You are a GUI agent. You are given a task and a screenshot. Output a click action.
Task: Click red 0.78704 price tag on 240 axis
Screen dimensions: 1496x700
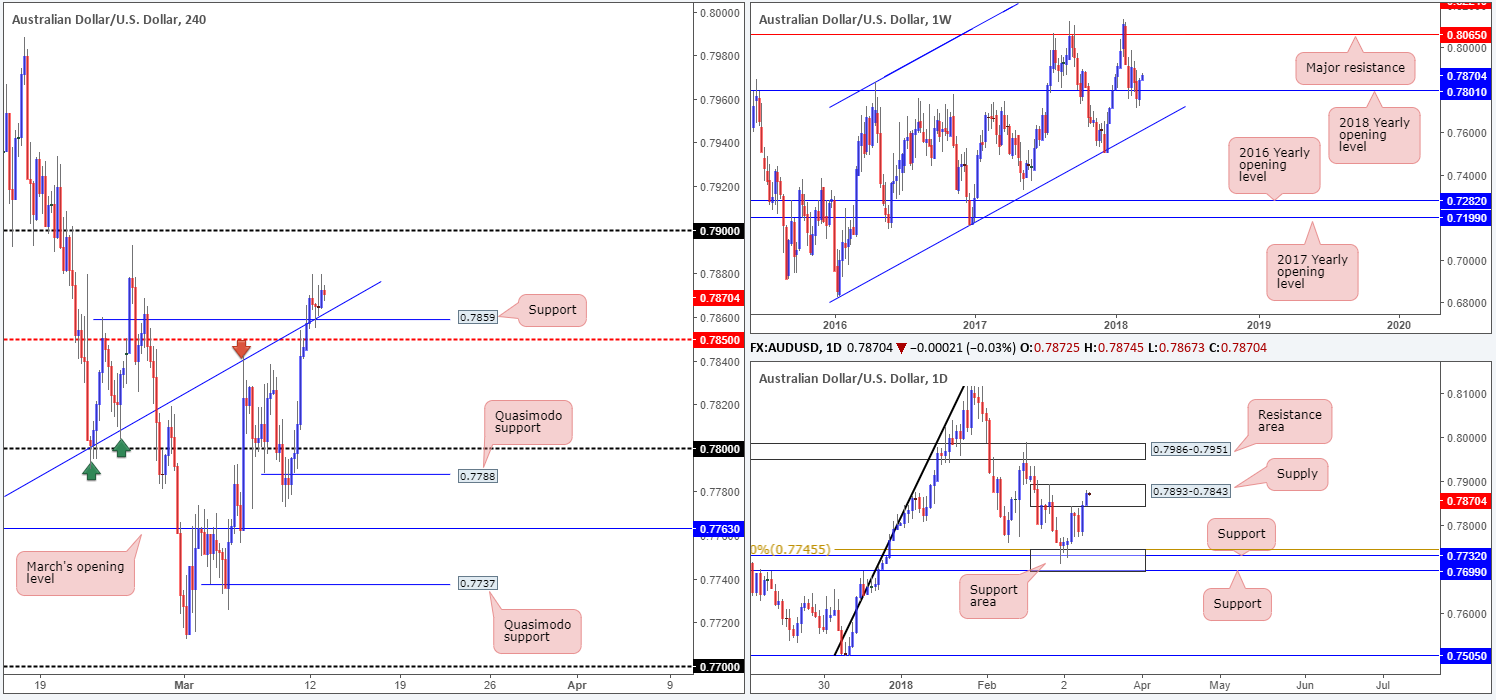point(719,297)
